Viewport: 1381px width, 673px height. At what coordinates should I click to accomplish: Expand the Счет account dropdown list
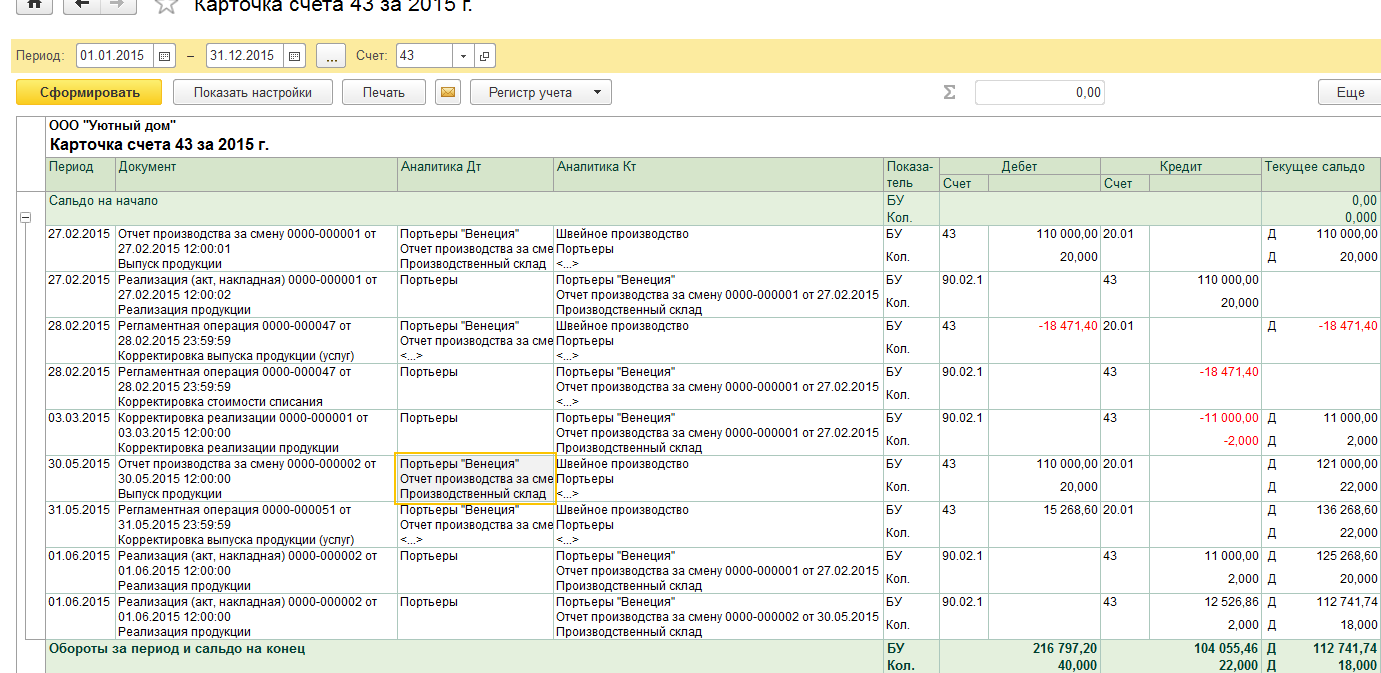[x=463, y=56]
